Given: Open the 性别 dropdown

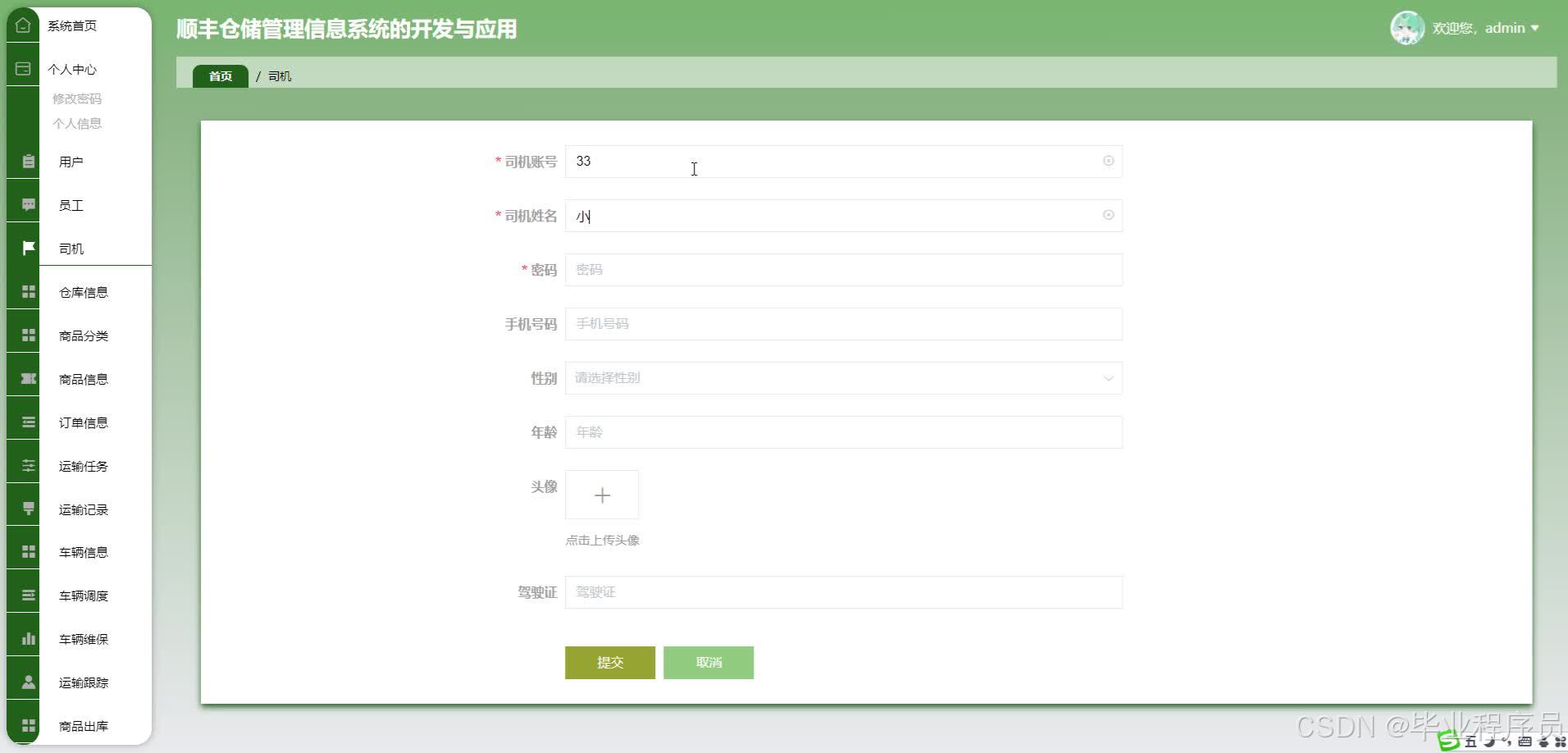Looking at the screenshot, I should pos(843,378).
